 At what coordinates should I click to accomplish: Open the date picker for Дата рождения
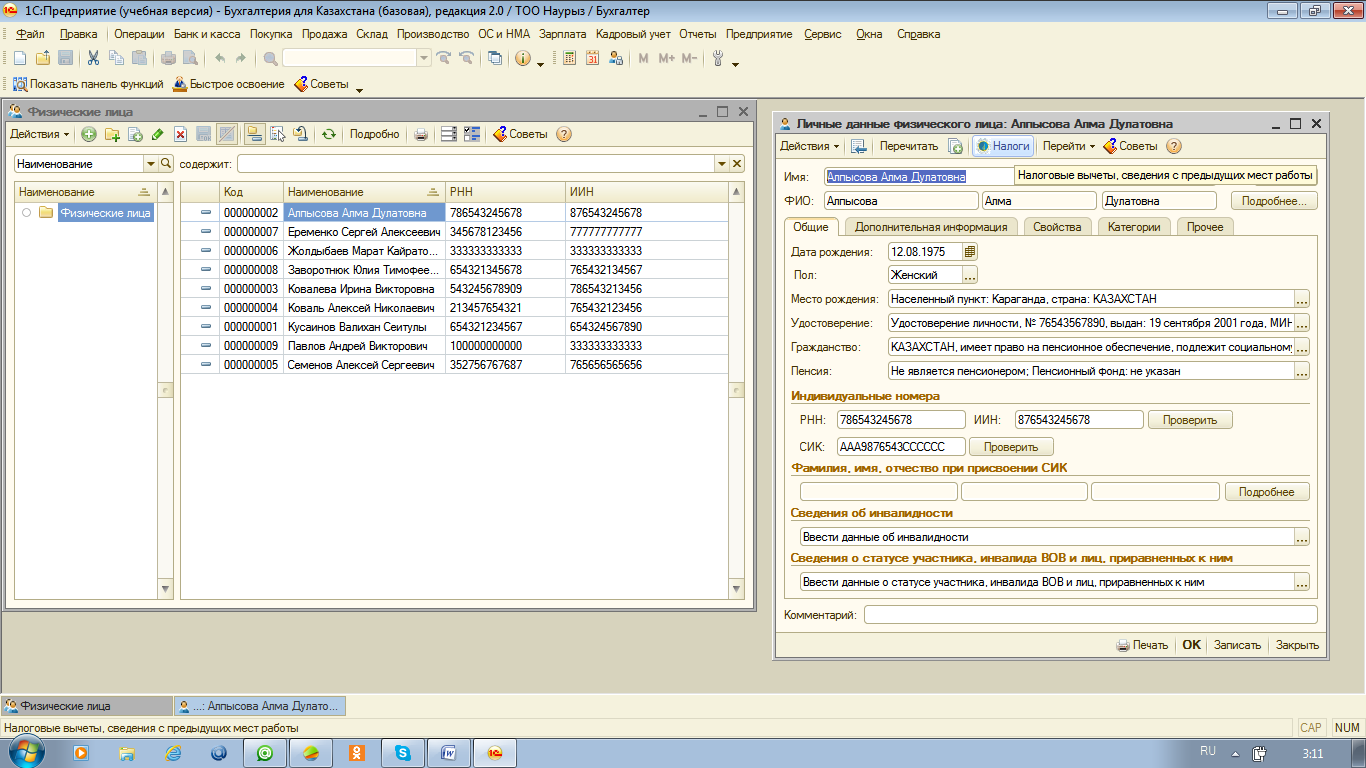click(x=970, y=252)
